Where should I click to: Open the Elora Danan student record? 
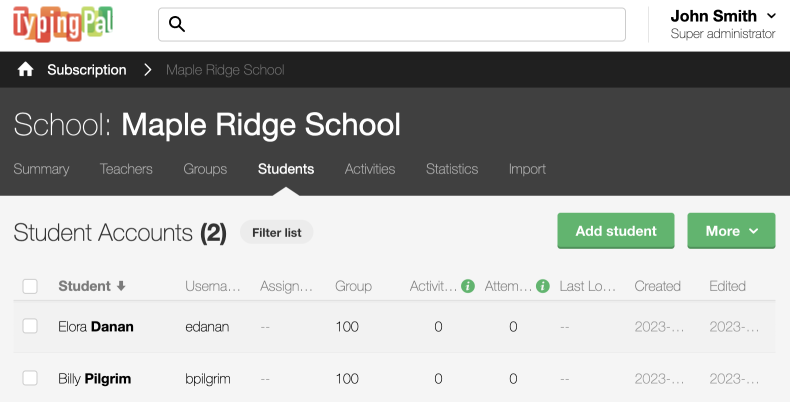(96, 326)
